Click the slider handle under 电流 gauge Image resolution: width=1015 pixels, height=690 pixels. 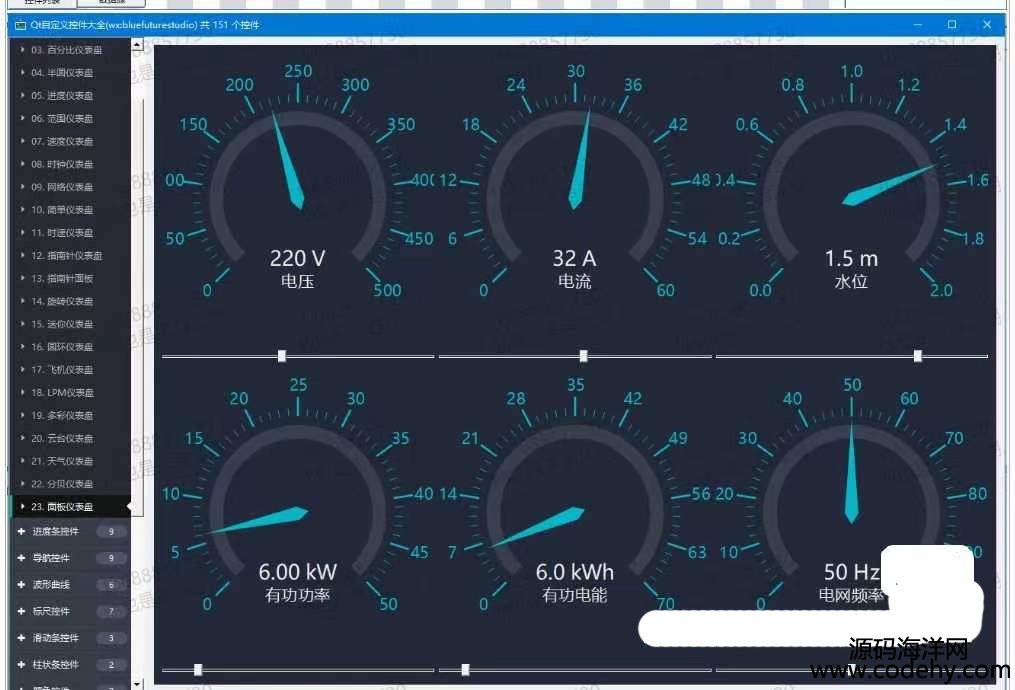pyautogui.click(x=583, y=356)
